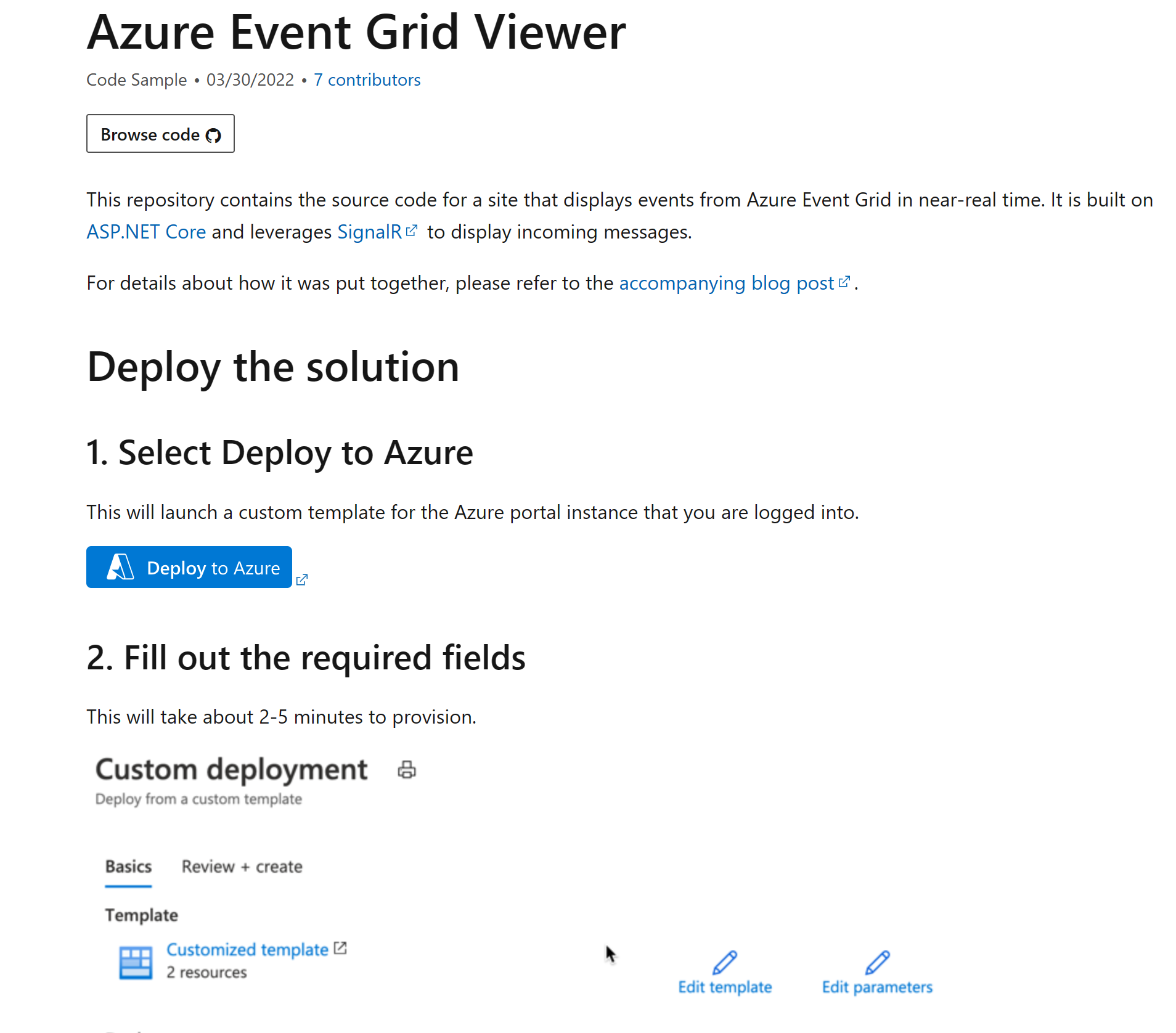
Task: Open the SignalR link
Action: pyautogui.click(x=370, y=232)
